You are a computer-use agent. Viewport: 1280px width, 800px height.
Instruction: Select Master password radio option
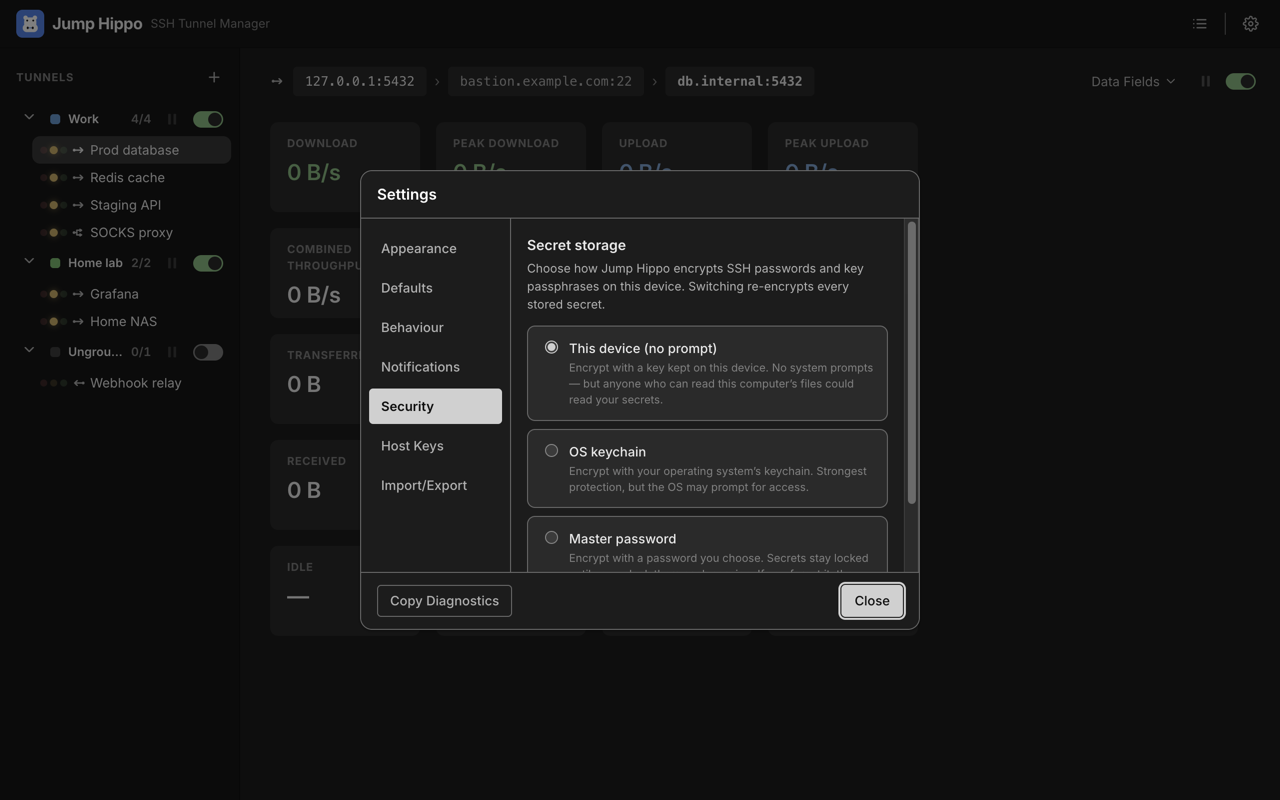(551, 538)
